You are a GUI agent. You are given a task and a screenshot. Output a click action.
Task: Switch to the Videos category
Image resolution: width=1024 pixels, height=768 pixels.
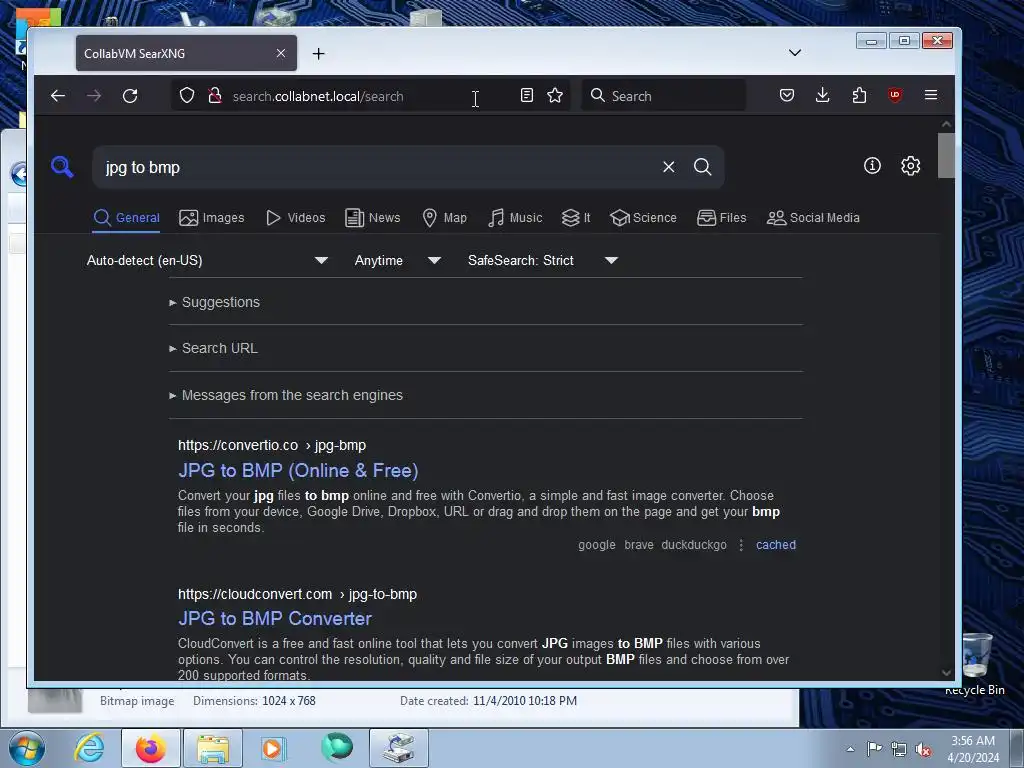pyautogui.click(x=295, y=217)
